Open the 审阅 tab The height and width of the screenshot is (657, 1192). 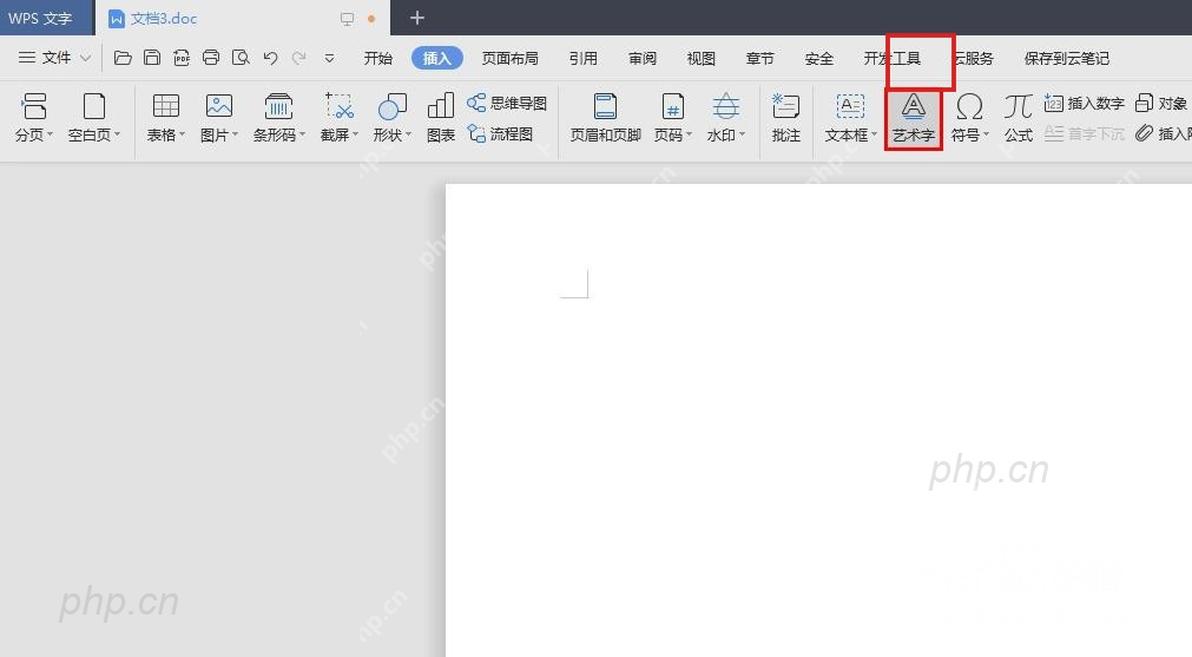[x=642, y=59]
